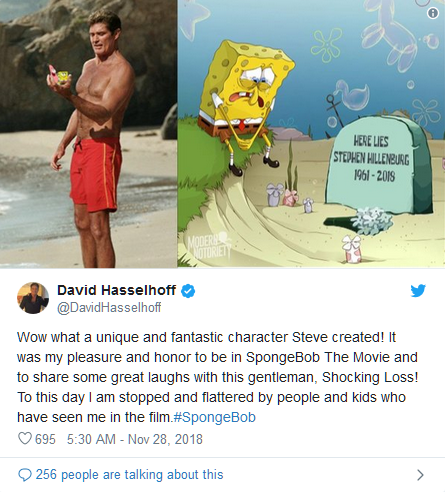Viewport: 445px width, 493px height.
Task: Open the crying SpongeBob cartoon image
Action: point(311,134)
